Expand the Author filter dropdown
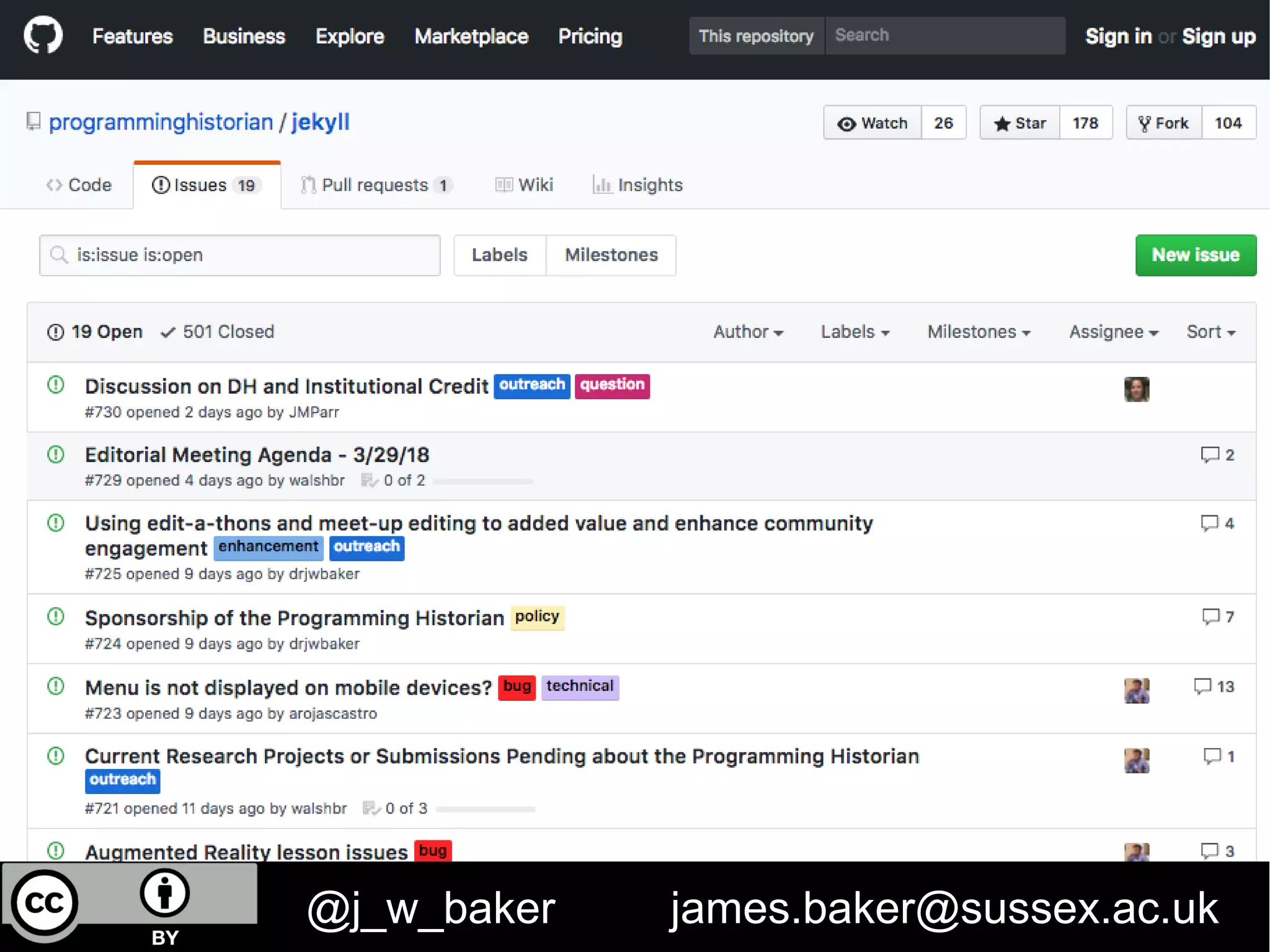 coord(748,332)
